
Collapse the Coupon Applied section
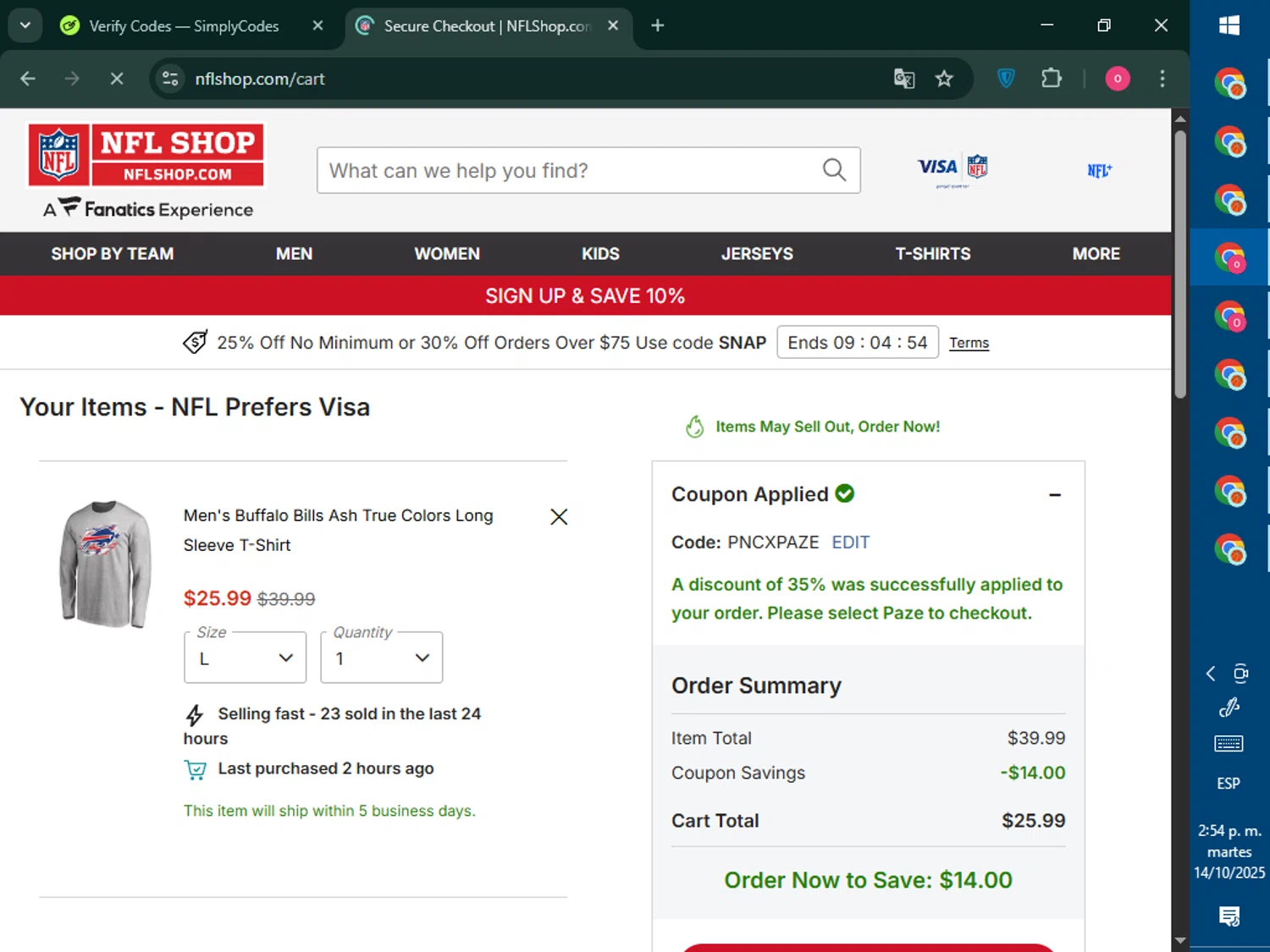click(1055, 494)
